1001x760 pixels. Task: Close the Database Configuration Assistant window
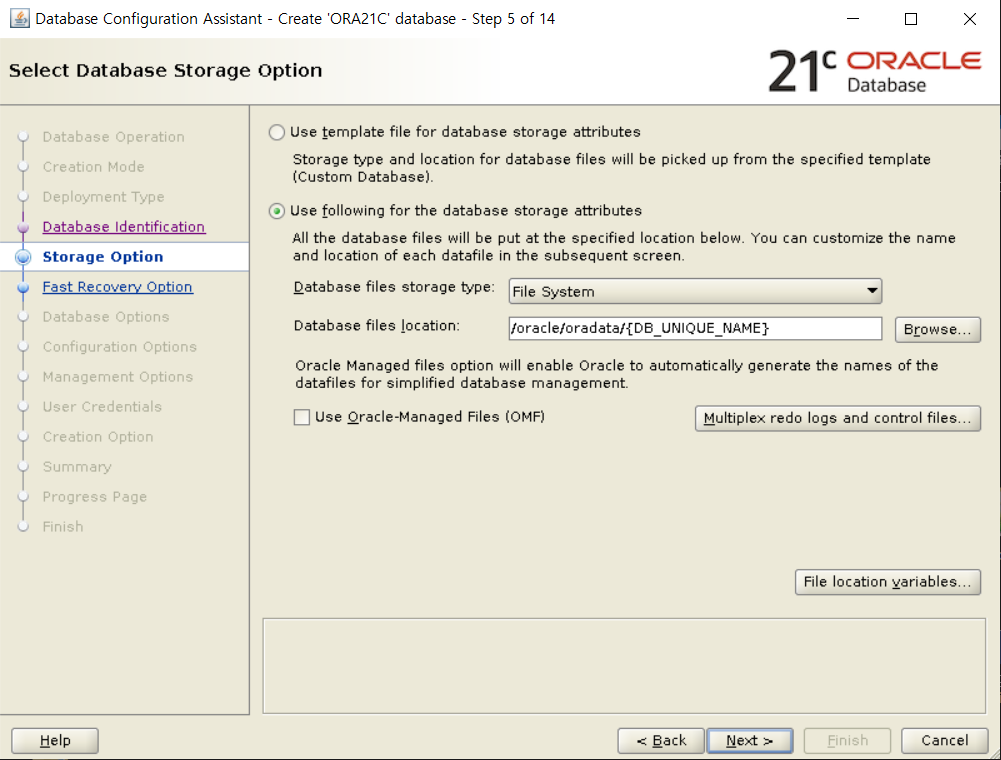click(970, 19)
